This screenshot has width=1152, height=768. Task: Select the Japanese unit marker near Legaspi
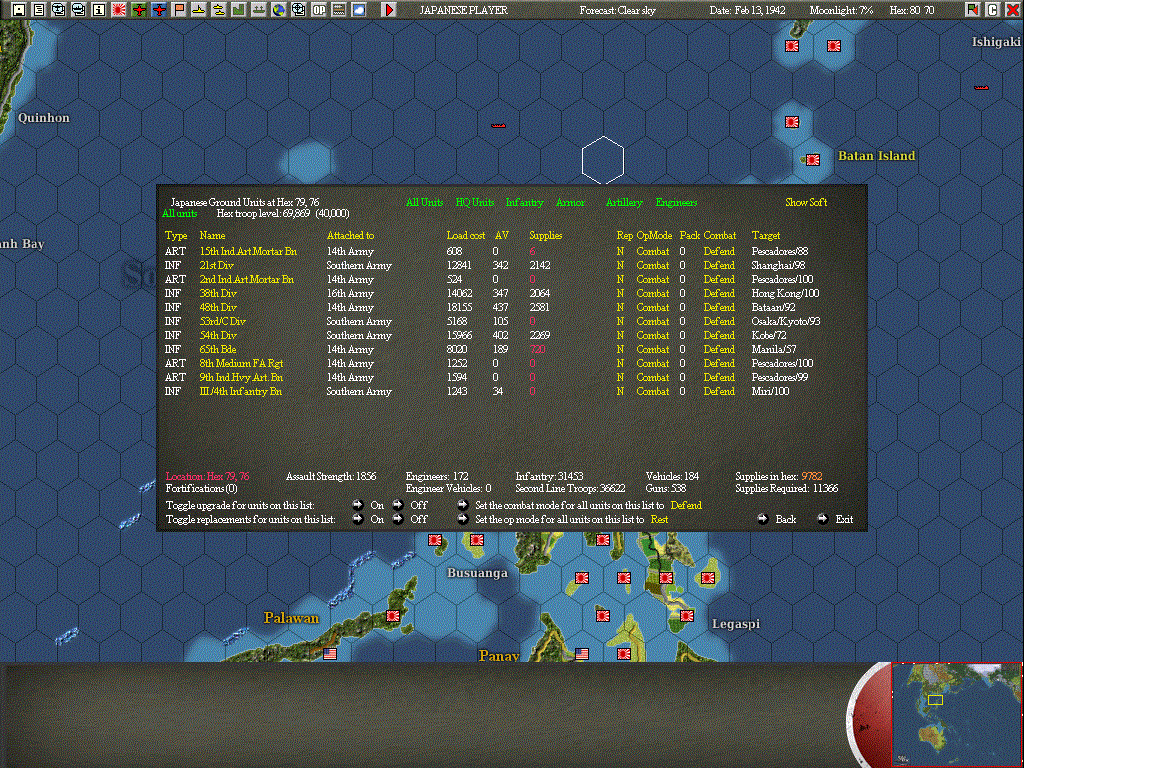tap(686, 616)
